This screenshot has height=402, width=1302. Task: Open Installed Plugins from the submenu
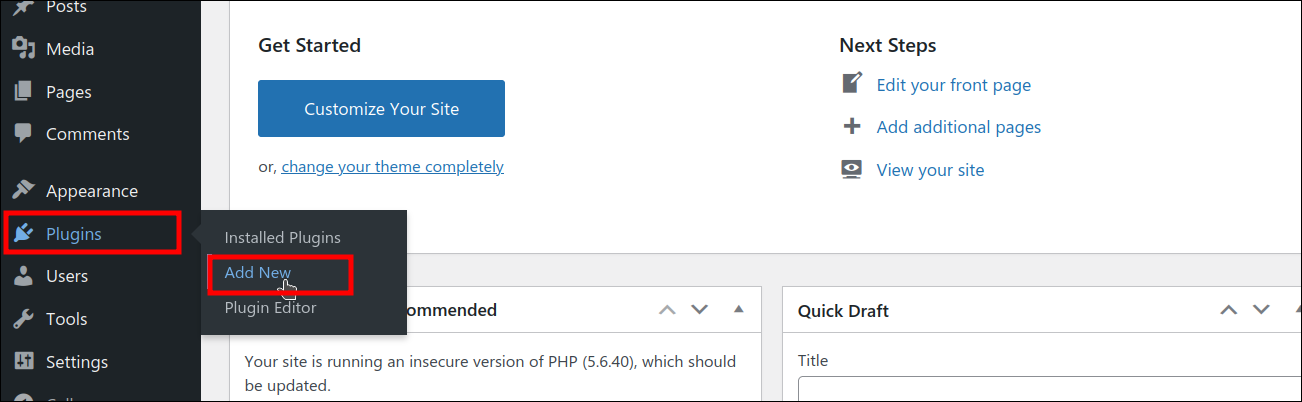coord(282,238)
